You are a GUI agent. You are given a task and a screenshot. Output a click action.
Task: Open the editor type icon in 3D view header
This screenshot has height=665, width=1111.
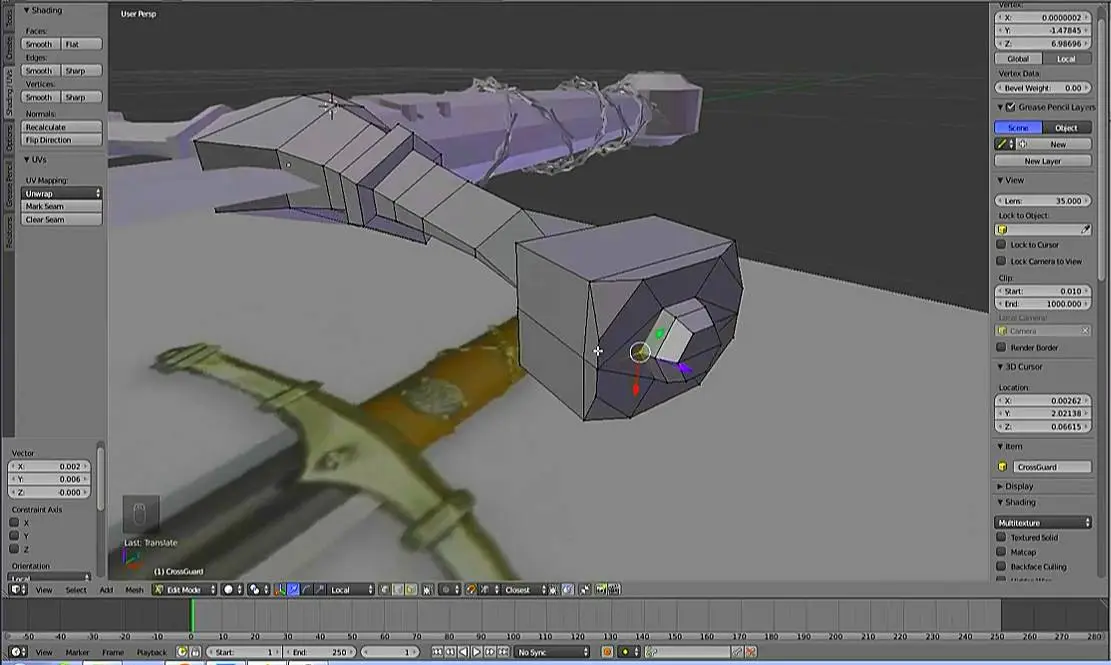tap(16, 590)
